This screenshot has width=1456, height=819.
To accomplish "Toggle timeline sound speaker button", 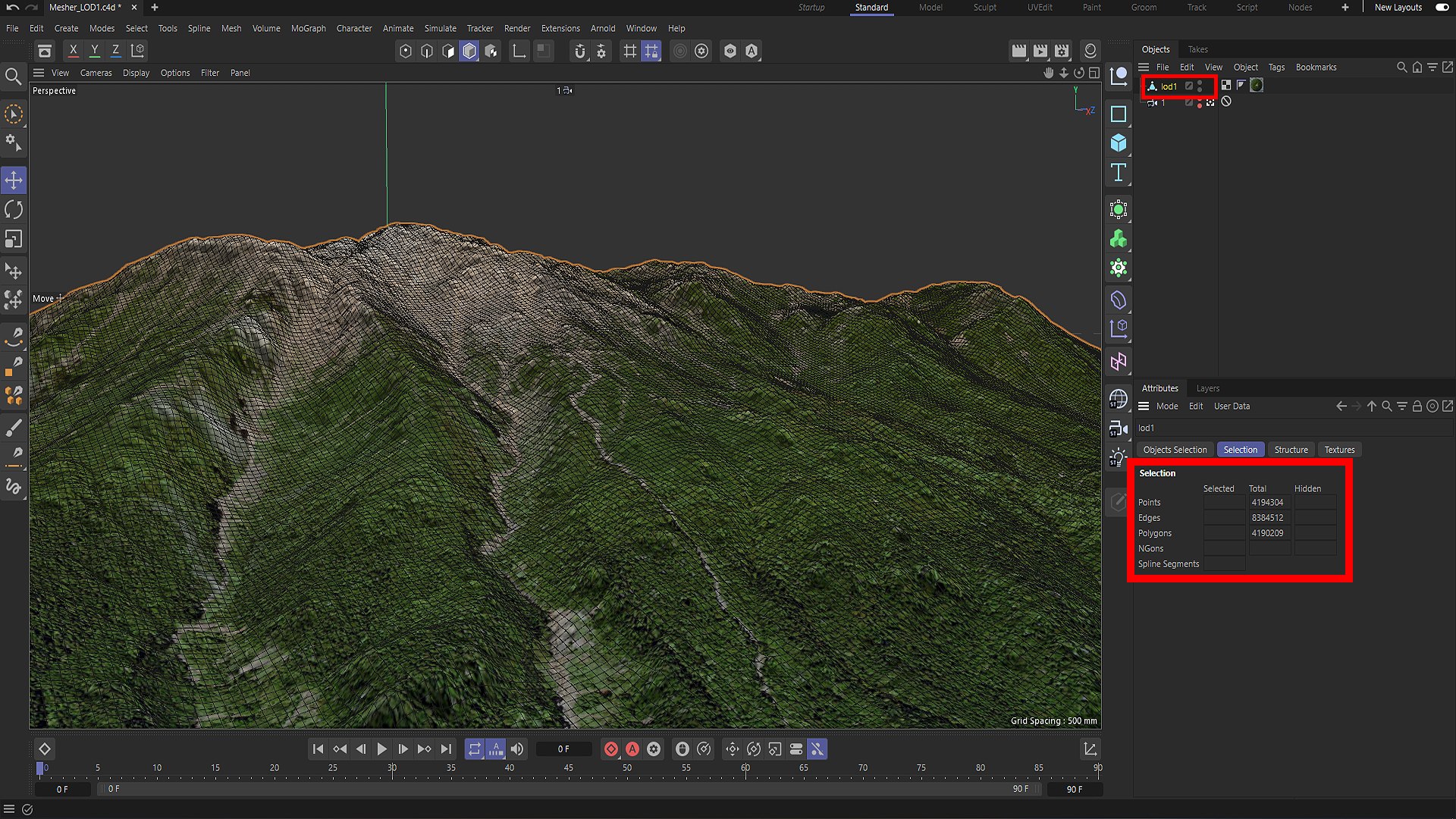I will (x=517, y=749).
